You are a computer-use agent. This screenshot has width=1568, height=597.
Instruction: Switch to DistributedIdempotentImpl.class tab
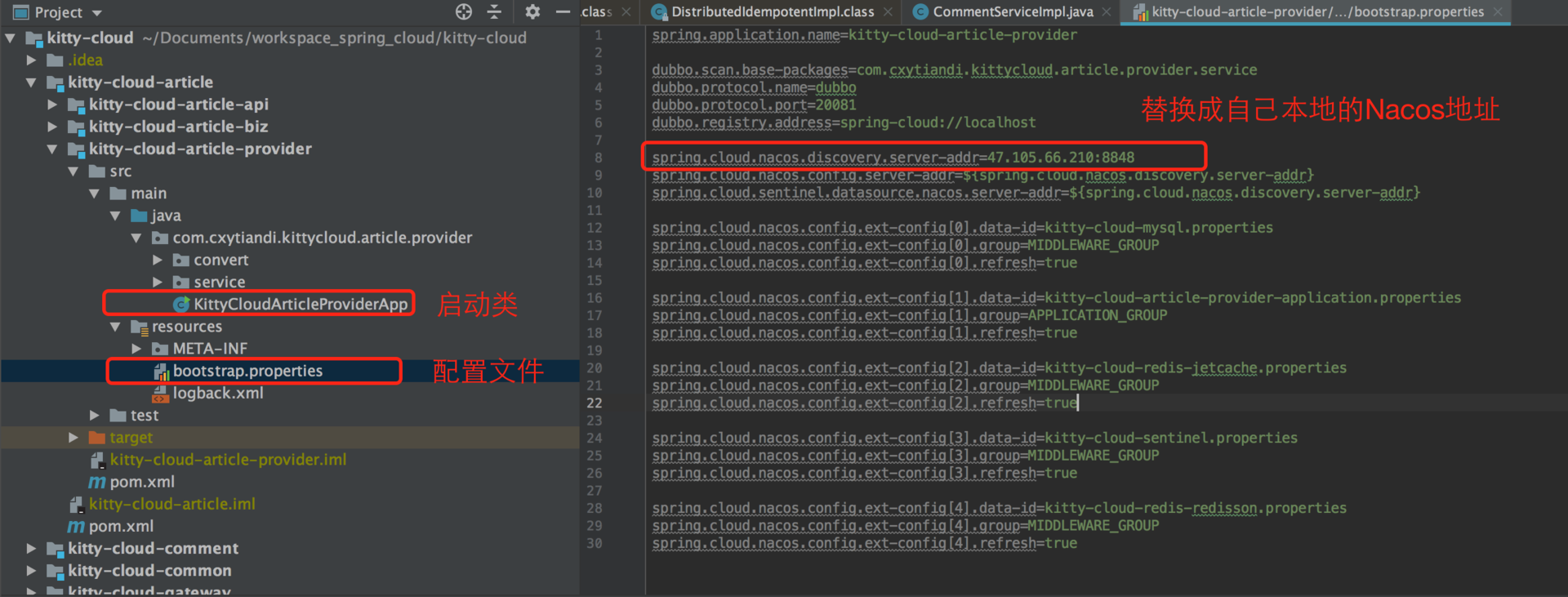[x=773, y=12]
